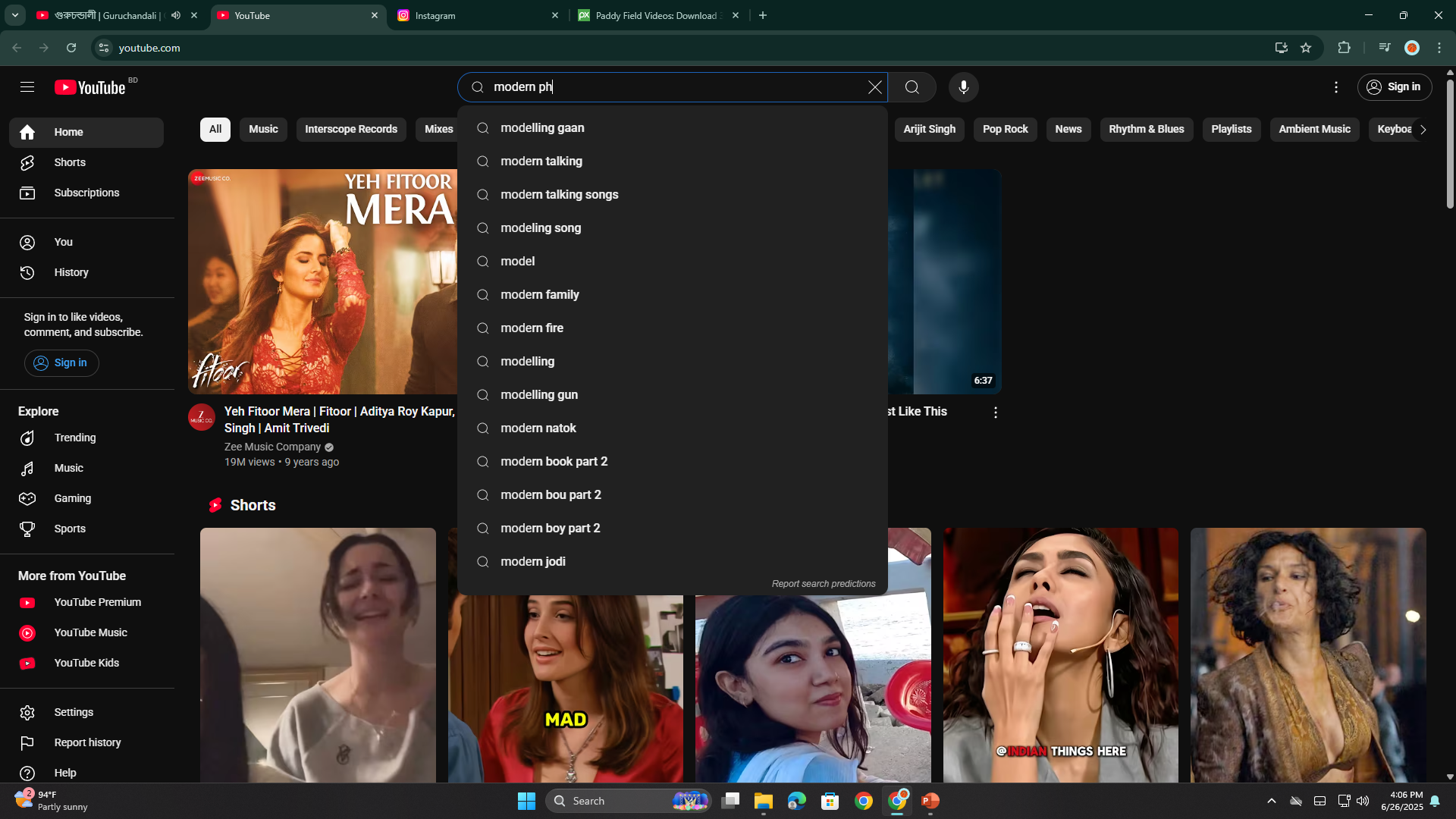Open File Explorer from taskbar
Image resolution: width=1456 pixels, height=819 pixels.
coord(763,801)
